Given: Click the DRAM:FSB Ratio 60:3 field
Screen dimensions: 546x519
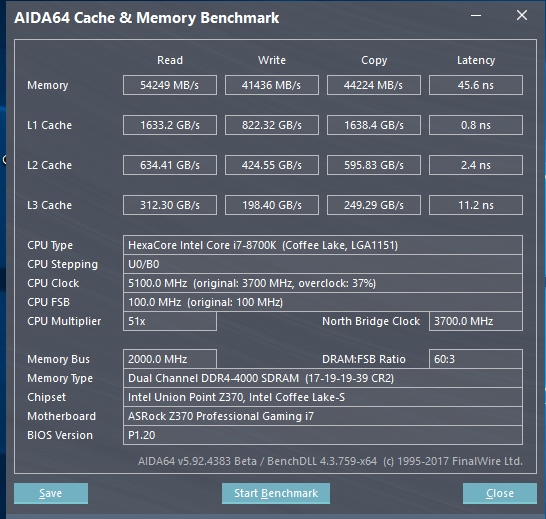Looking at the screenshot, I should tap(476, 359).
